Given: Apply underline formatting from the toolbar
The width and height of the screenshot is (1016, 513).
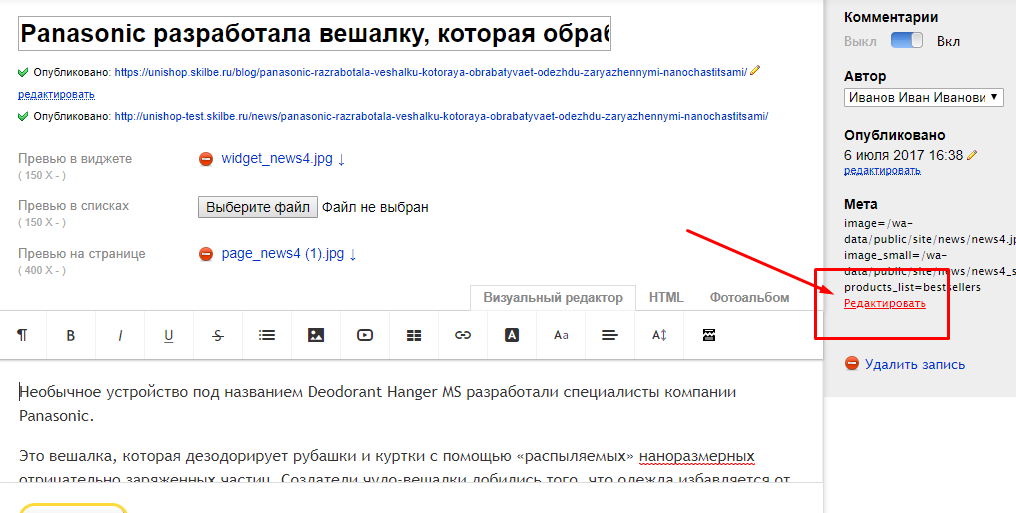Looking at the screenshot, I should tap(169, 336).
